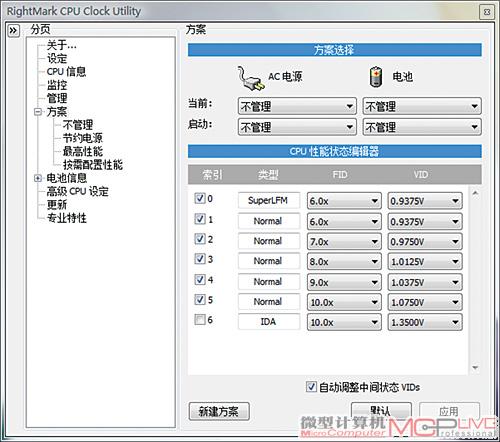The image size is (500, 442).
Task: Open battery 启动 profile dropdown
Action: click(422, 127)
